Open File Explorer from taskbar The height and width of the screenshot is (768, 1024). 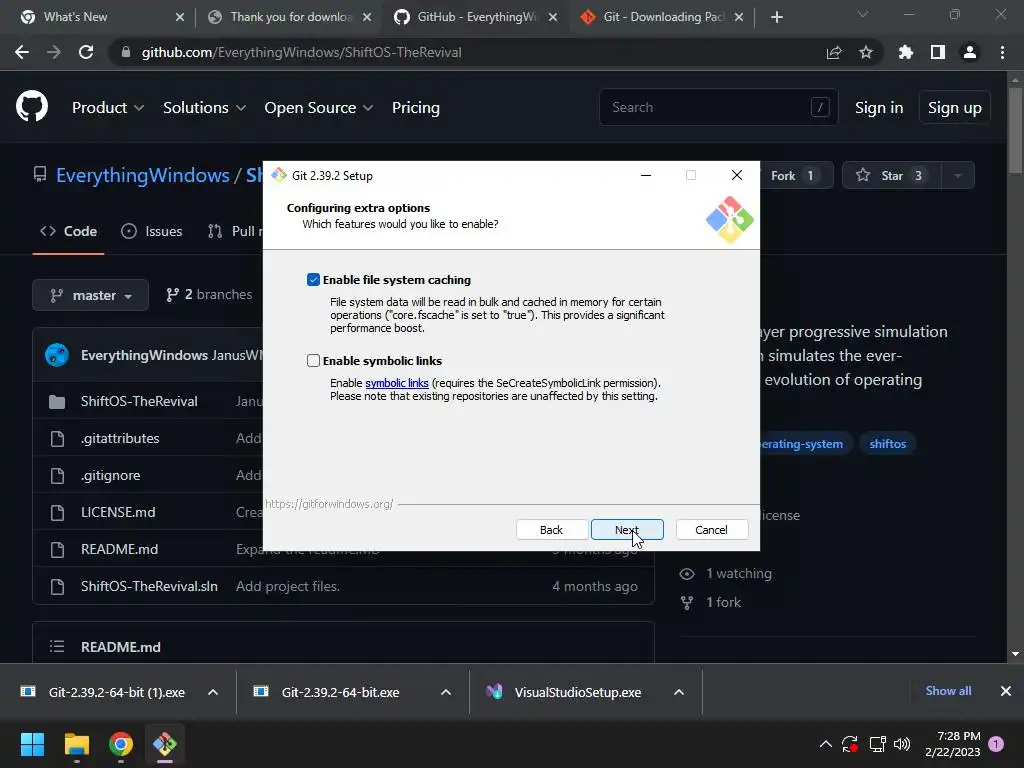[76, 744]
